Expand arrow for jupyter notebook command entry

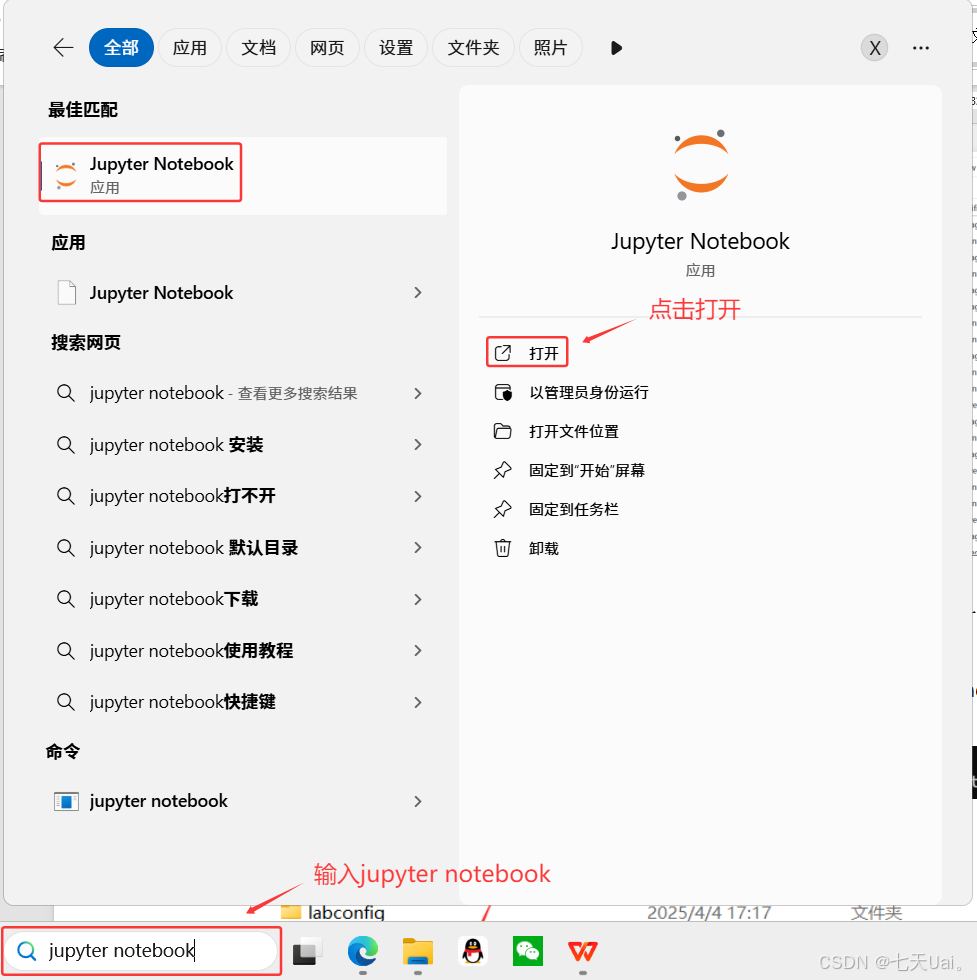[418, 801]
